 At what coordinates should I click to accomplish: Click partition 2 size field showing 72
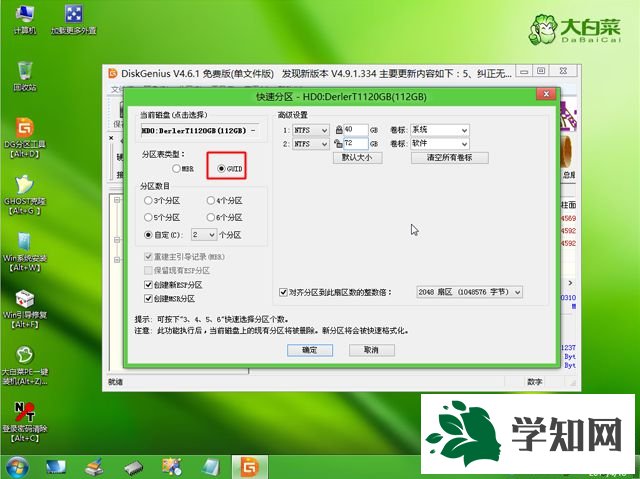point(356,144)
